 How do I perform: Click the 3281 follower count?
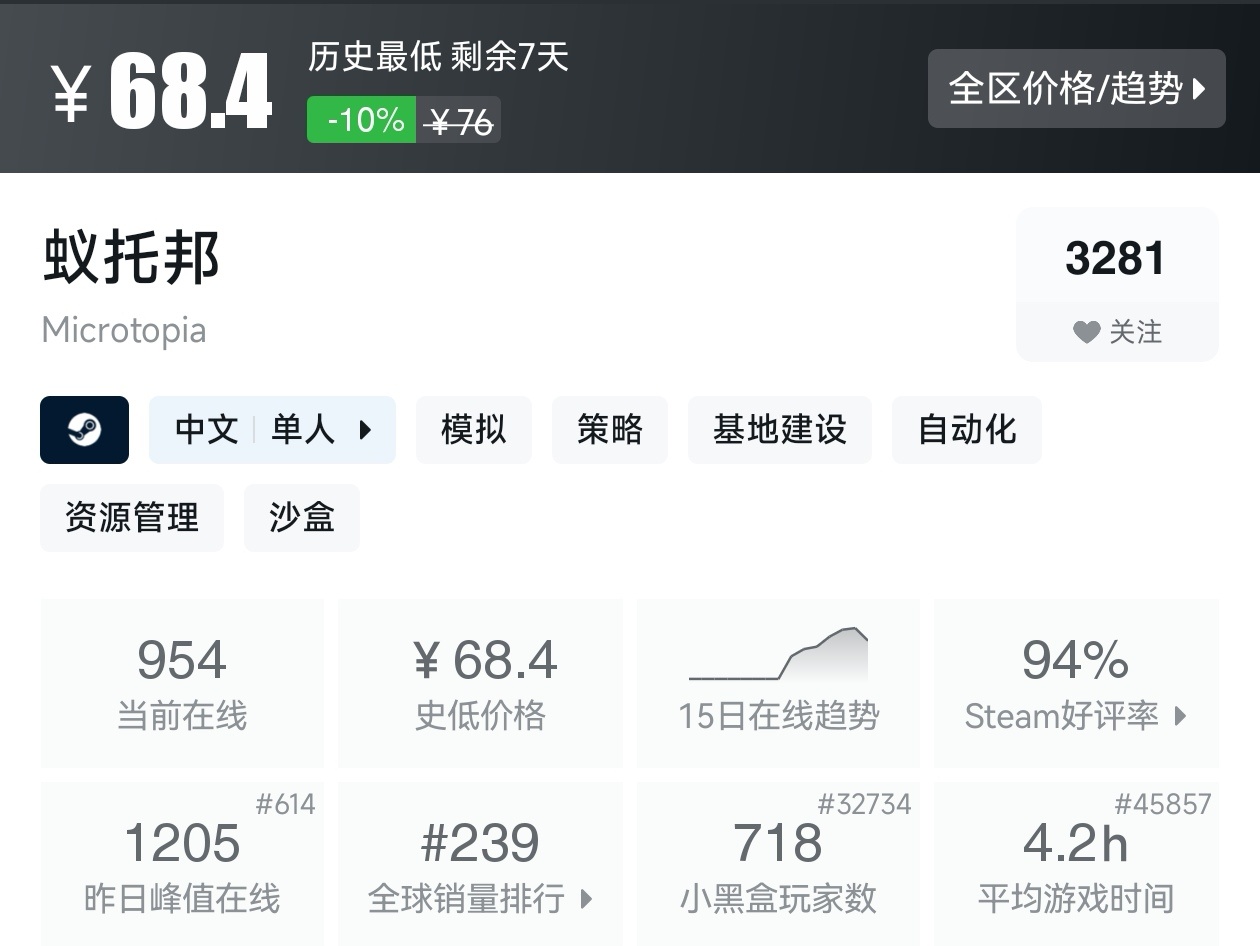click(1116, 258)
